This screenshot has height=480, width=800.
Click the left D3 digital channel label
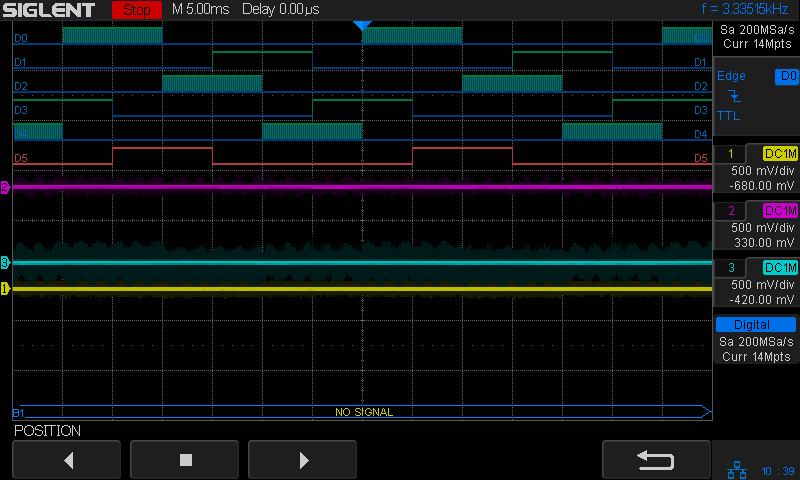(21, 110)
